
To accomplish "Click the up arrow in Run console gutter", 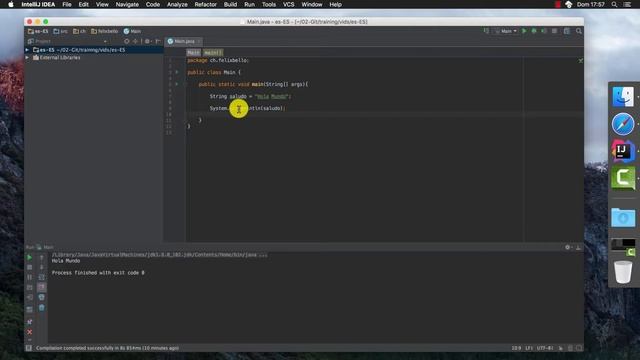I will click(x=42, y=258).
